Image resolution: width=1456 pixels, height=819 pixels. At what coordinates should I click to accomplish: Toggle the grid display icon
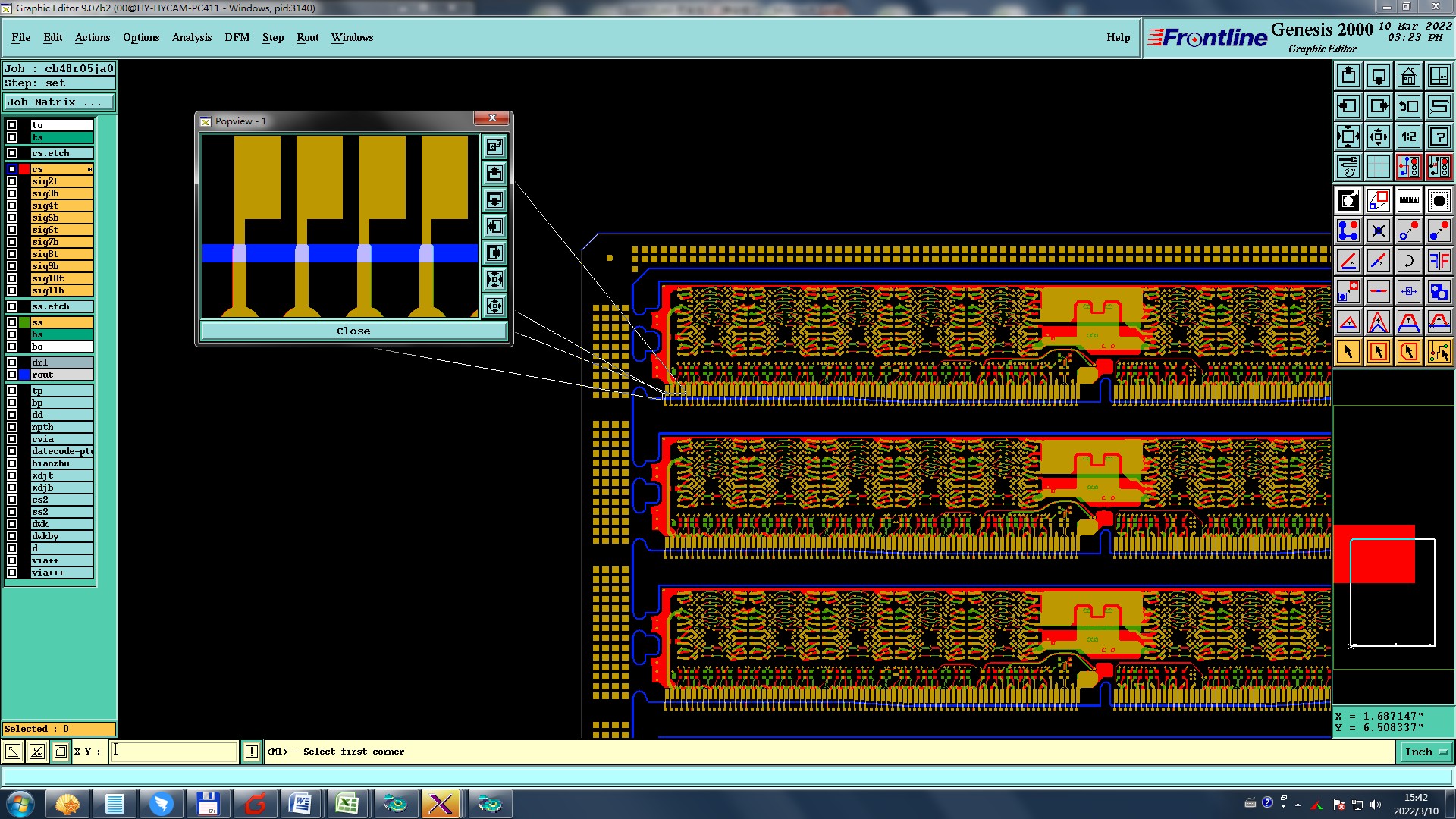pyautogui.click(x=1378, y=167)
